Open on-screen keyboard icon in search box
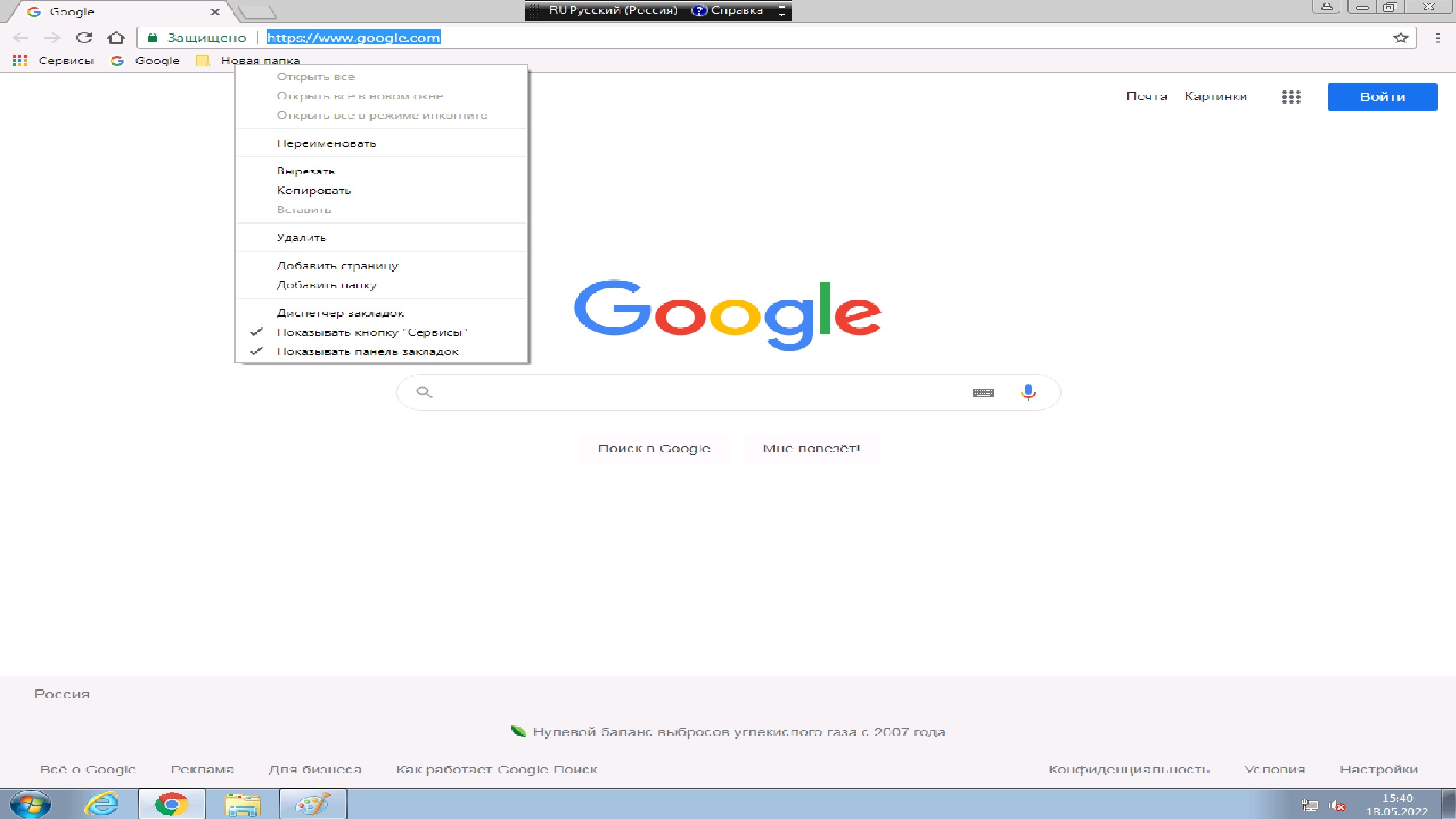This screenshot has height=819, width=1456. pyautogui.click(x=983, y=392)
